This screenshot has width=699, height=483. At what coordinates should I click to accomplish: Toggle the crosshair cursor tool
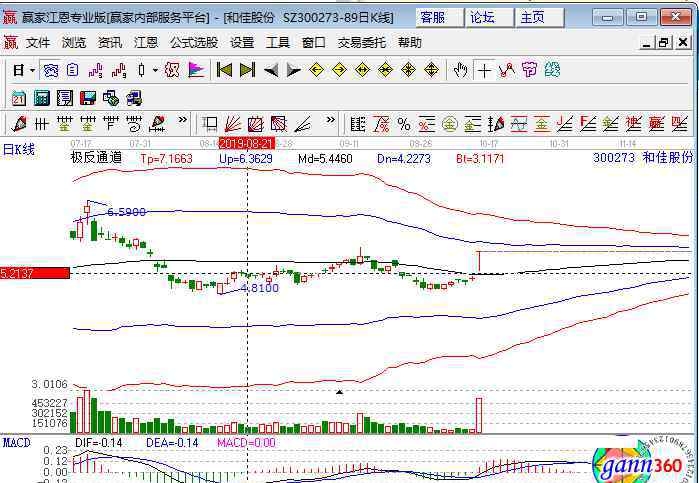click(484, 70)
